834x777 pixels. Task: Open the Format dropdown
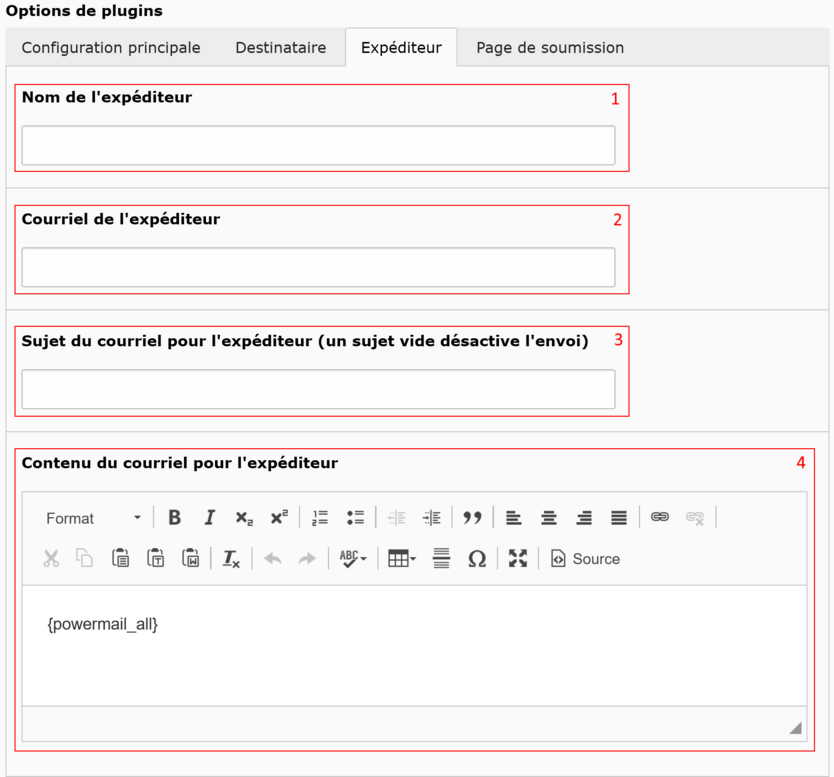coord(93,518)
